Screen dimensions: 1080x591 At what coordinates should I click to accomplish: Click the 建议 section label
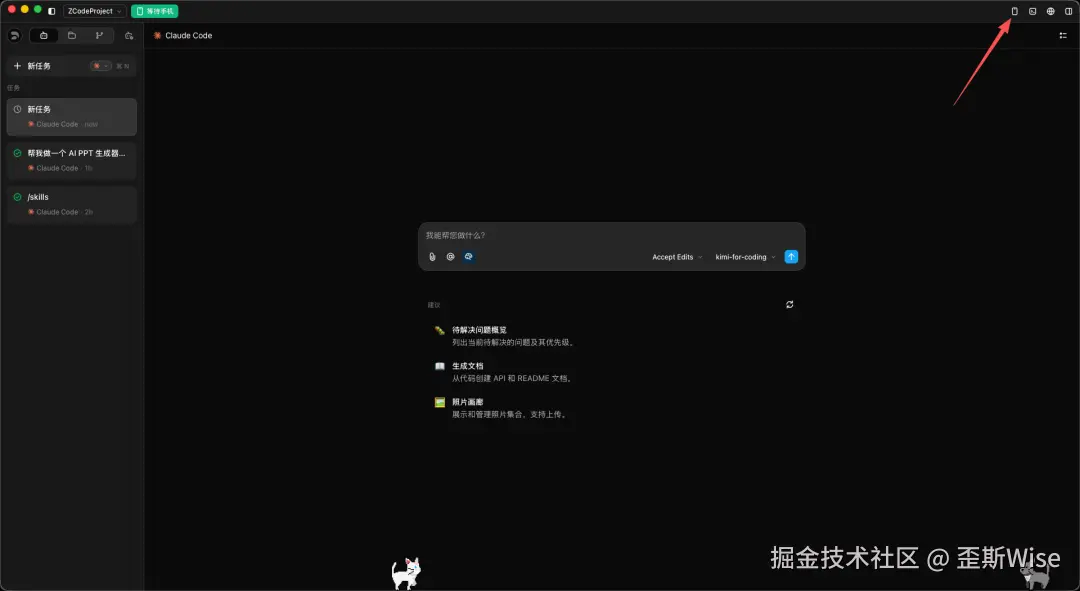pos(433,305)
